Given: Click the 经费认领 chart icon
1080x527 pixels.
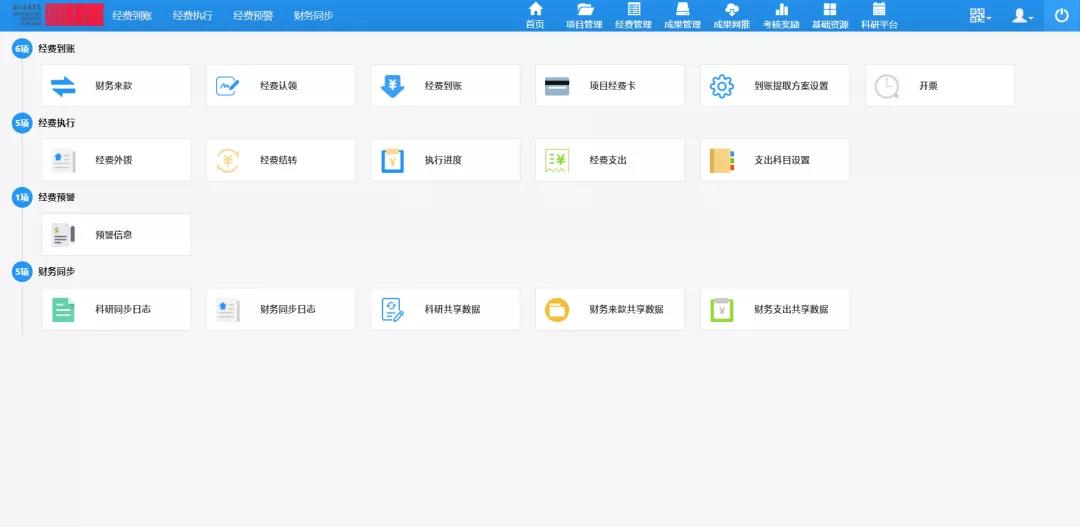Looking at the screenshot, I should pyautogui.click(x=228, y=86).
